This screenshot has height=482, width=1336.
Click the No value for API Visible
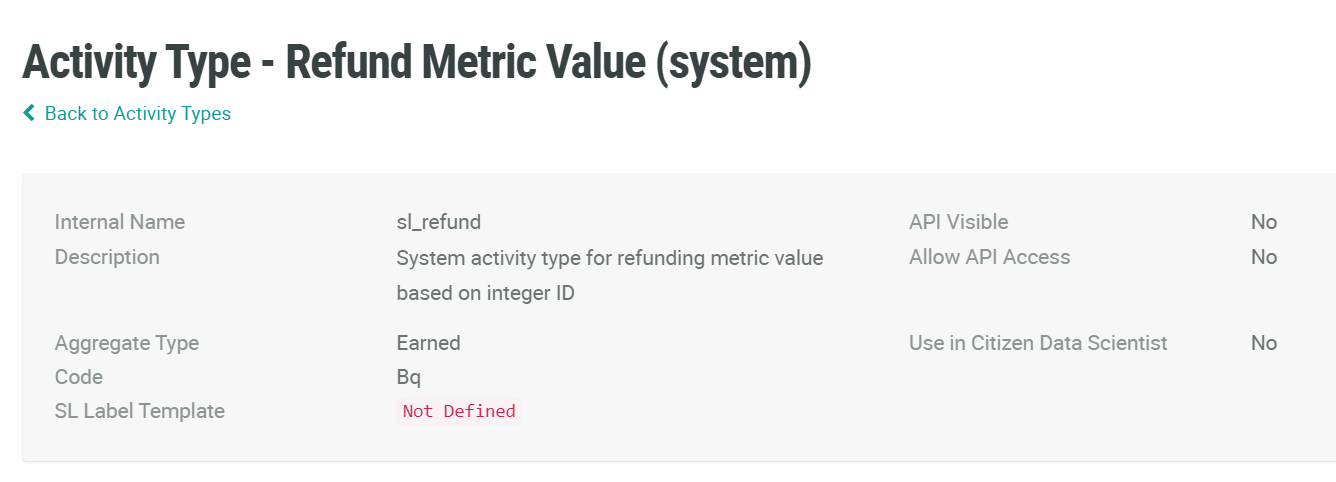click(1263, 222)
